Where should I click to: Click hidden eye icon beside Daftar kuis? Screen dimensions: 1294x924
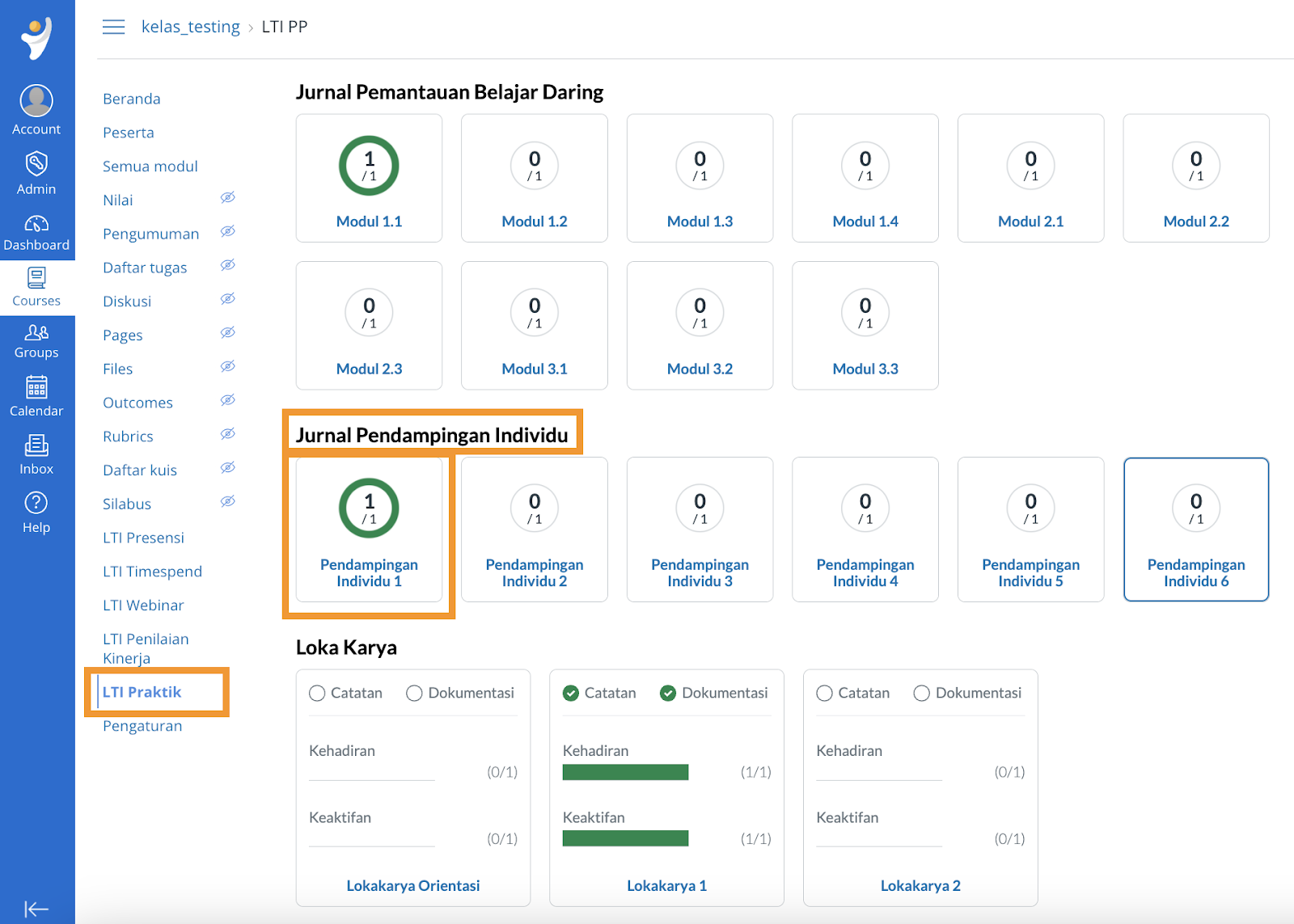pos(228,467)
